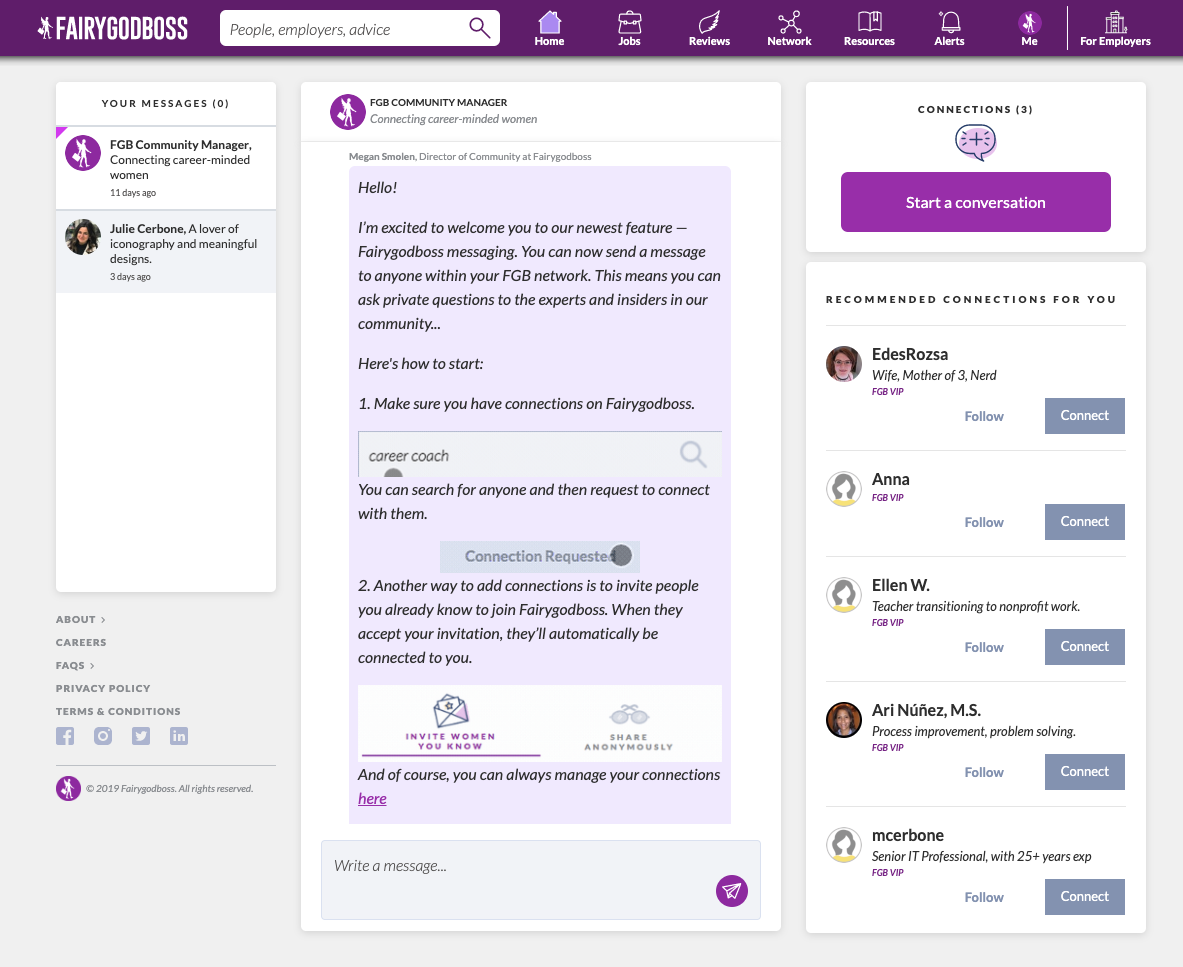Viewport: 1183px width, 967px height.
Task: Open Julie Cerbone's message thread
Action: pyautogui.click(x=166, y=251)
